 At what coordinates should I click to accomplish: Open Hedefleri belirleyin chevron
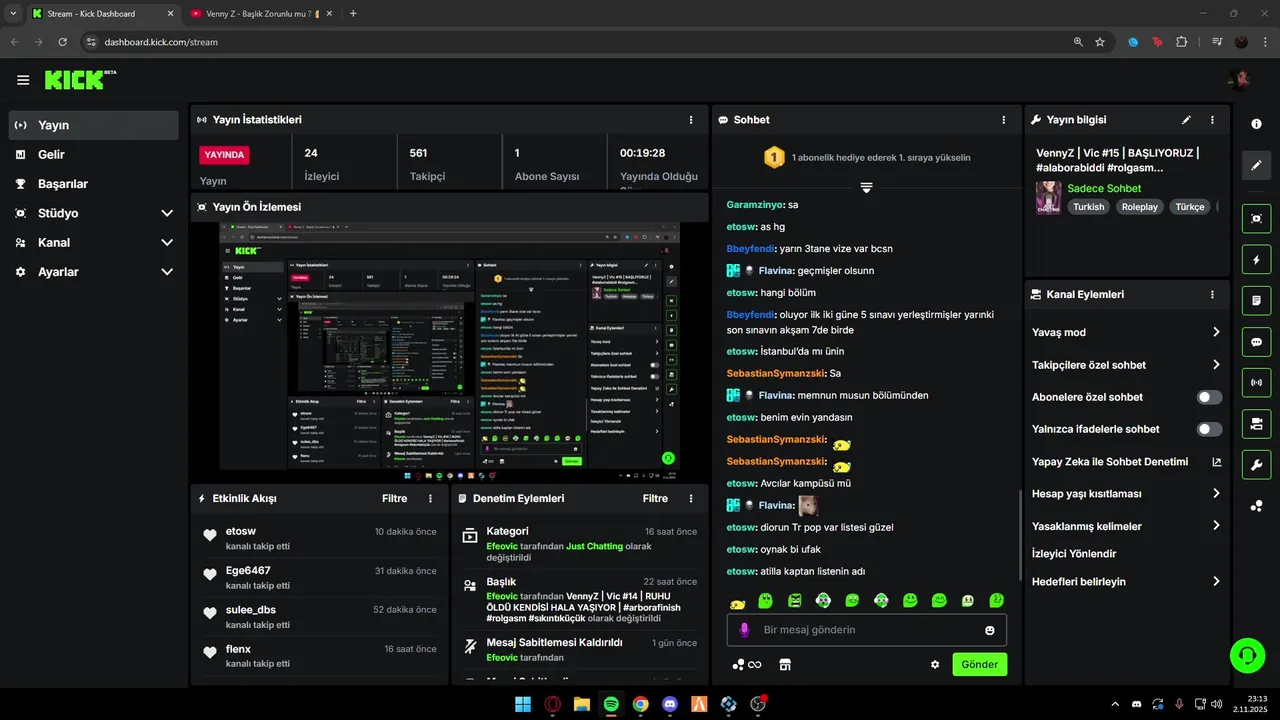coord(1216,581)
